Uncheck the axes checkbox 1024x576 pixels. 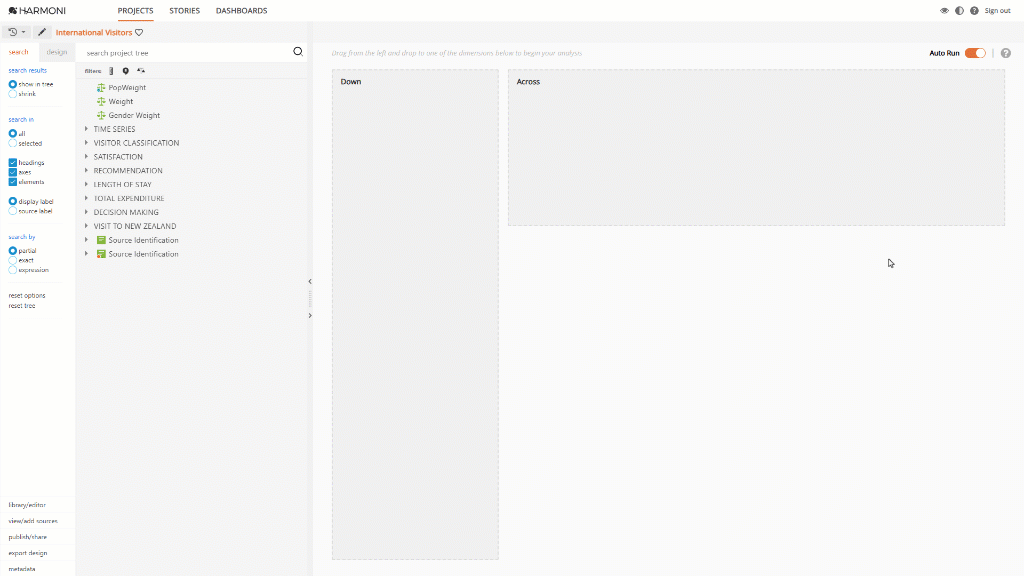[x=12, y=172]
